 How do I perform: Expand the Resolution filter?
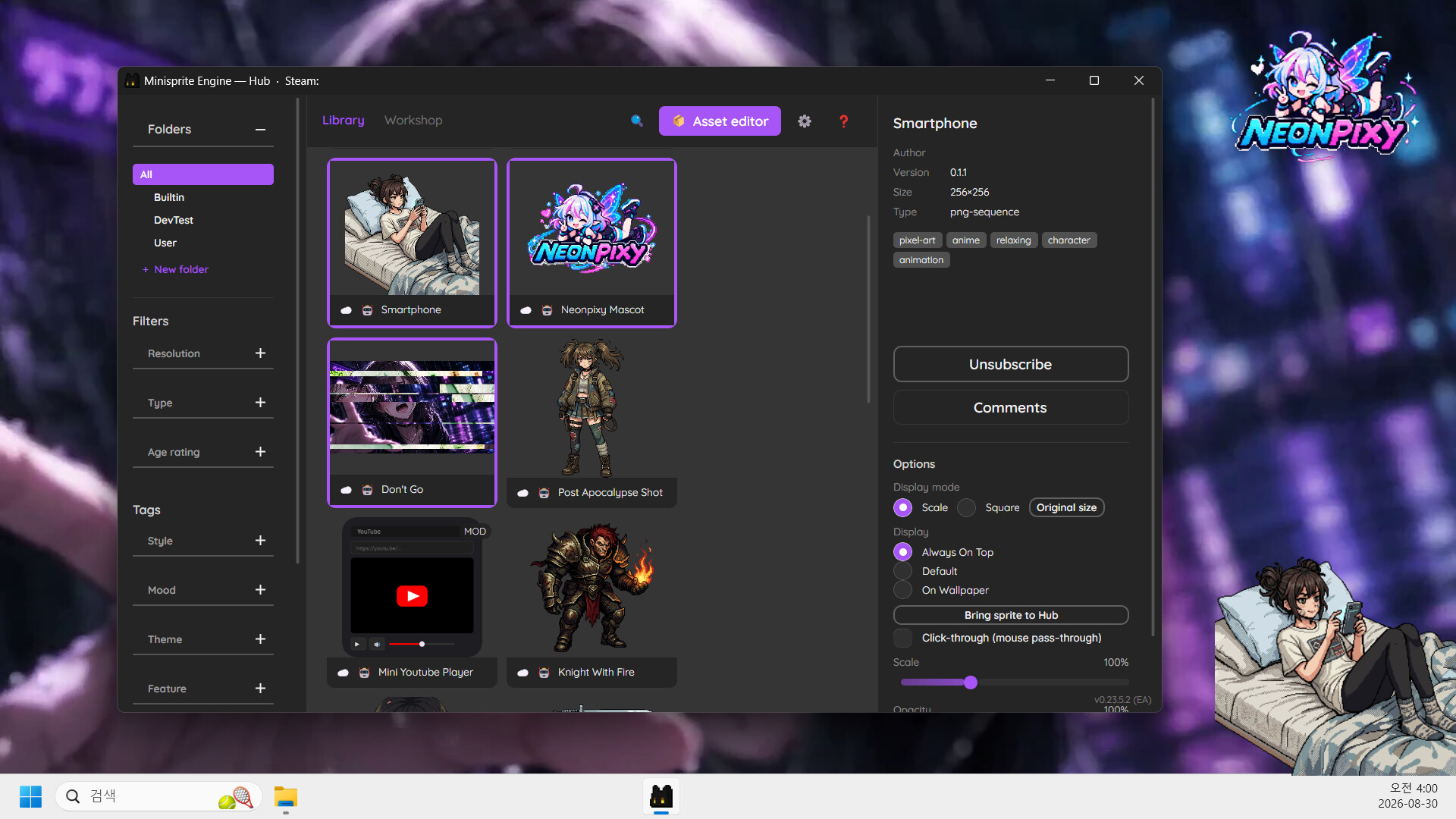point(260,353)
